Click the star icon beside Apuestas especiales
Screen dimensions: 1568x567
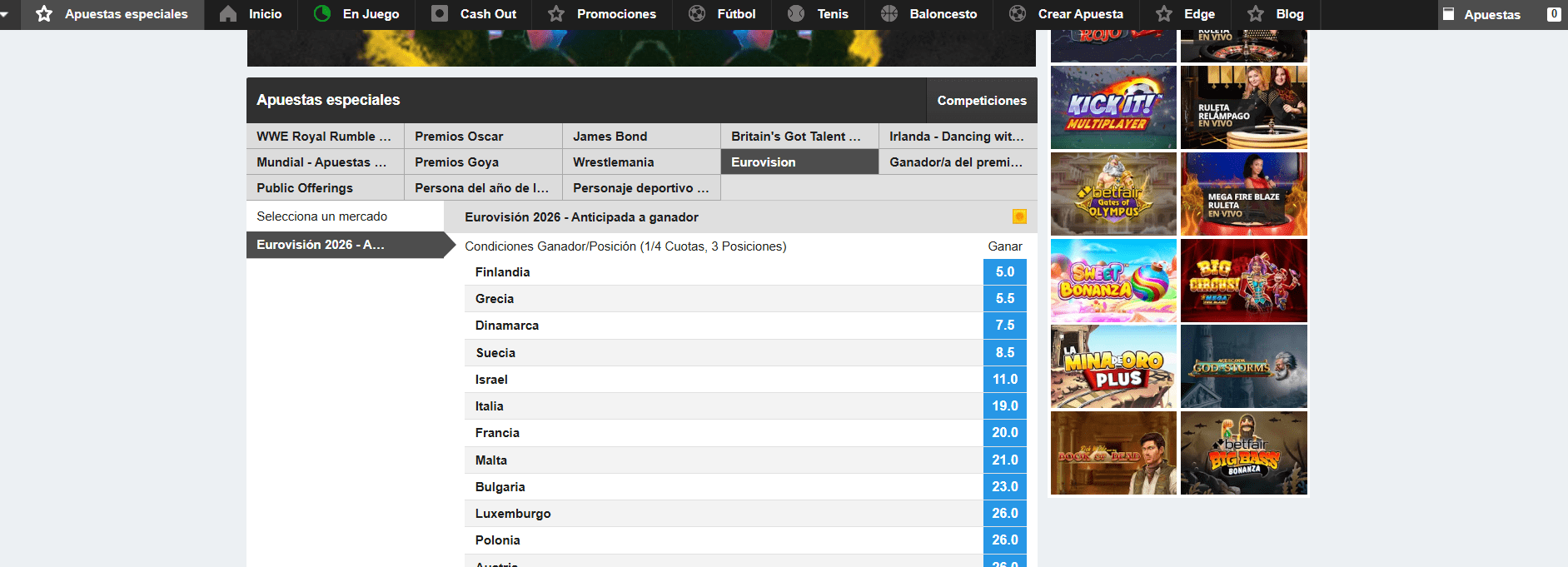pyautogui.click(x=44, y=13)
